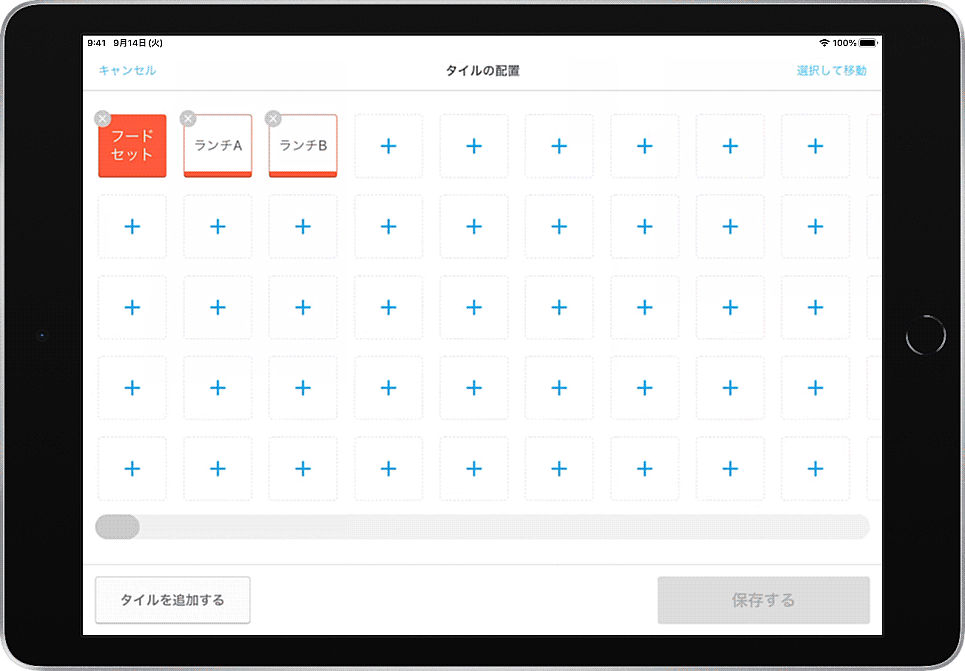The image size is (965, 671).
Task: Remove the ランチB tile via the X badge
Action: [272, 118]
